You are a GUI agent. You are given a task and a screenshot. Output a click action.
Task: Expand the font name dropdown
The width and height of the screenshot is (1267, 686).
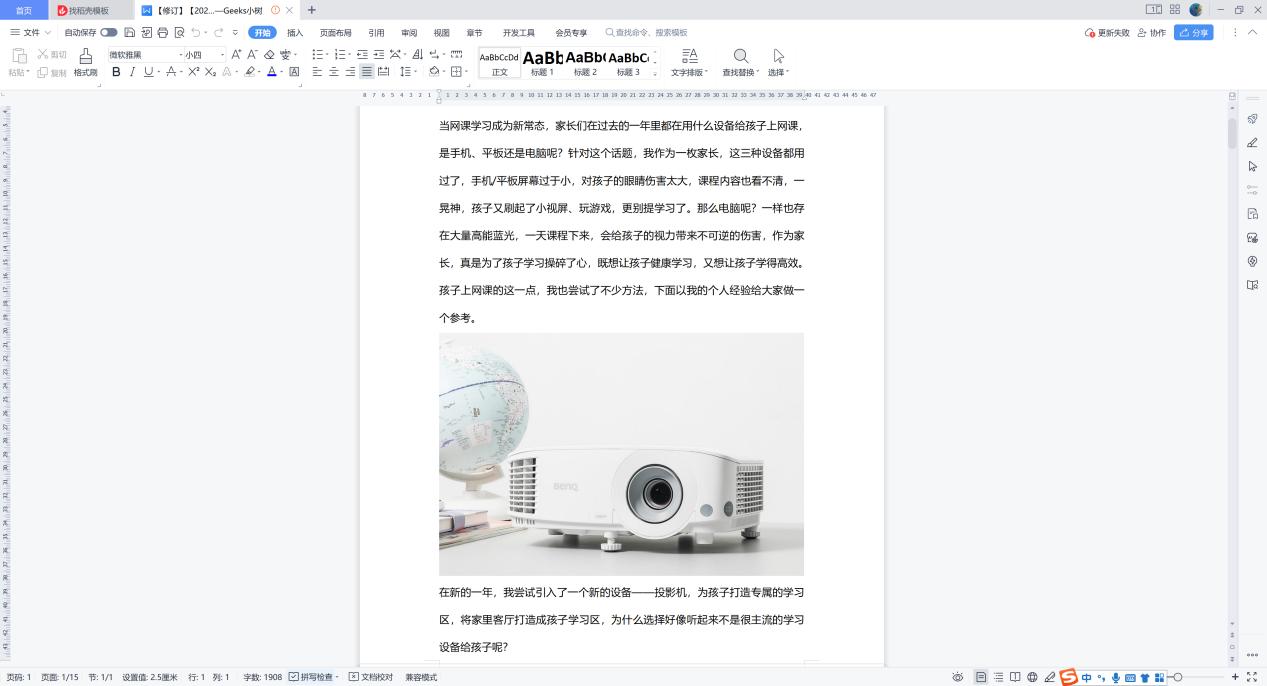(181, 55)
